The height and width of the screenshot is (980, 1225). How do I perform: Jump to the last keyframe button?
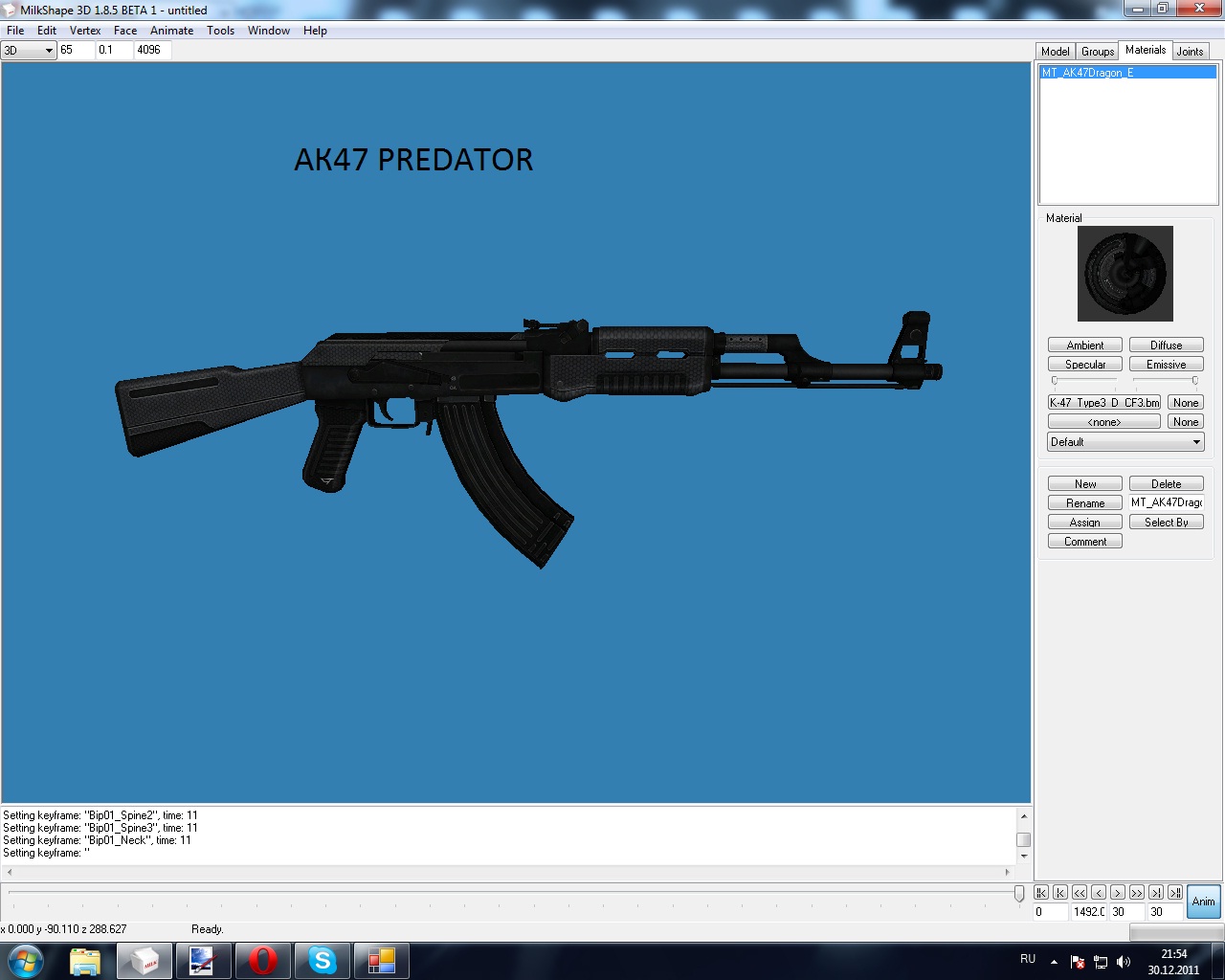[x=1175, y=892]
